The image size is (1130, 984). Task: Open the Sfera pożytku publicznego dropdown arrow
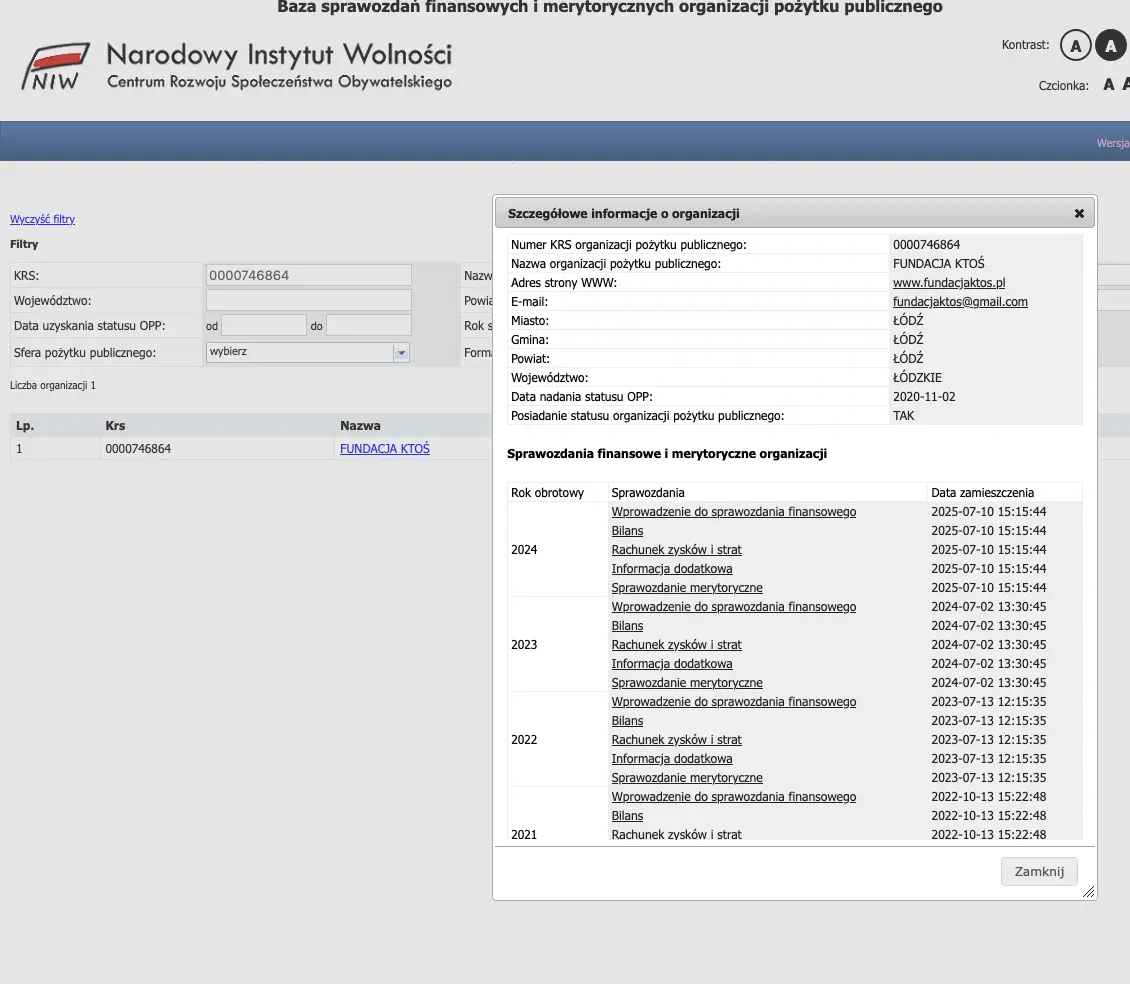(x=401, y=353)
